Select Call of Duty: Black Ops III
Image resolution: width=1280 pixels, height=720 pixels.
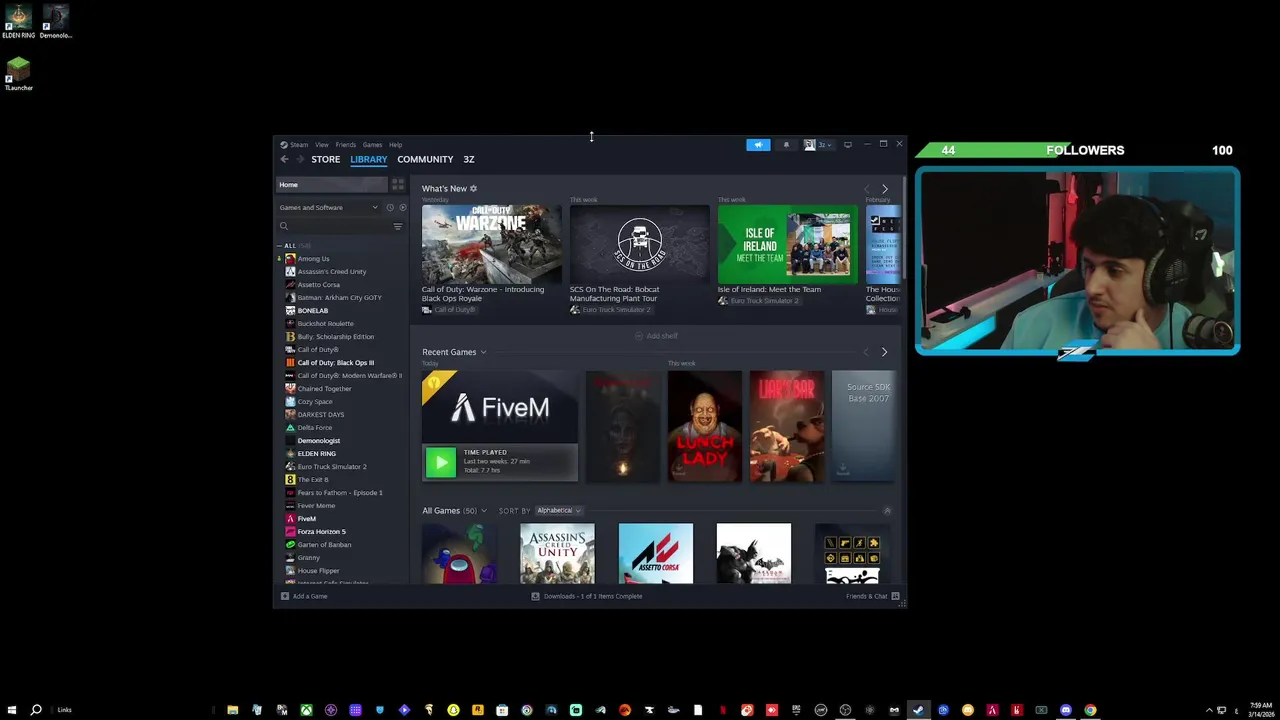(x=335, y=363)
